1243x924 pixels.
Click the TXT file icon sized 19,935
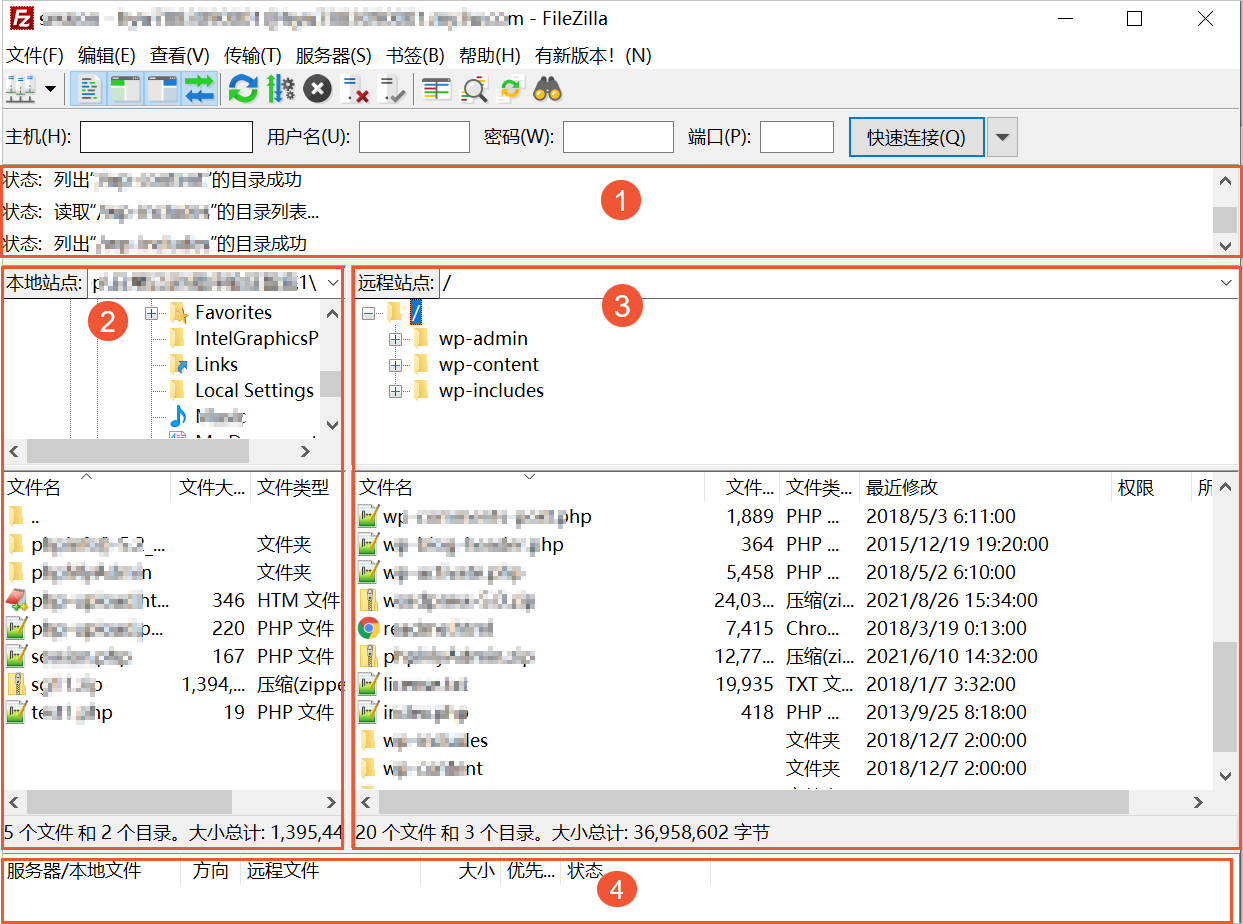coord(368,685)
